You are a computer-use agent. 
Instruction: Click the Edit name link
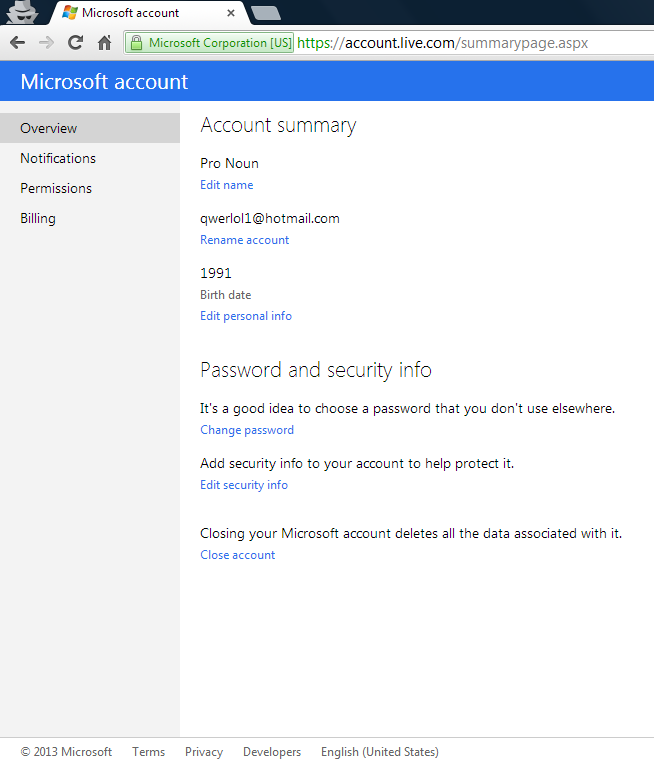(x=226, y=185)
